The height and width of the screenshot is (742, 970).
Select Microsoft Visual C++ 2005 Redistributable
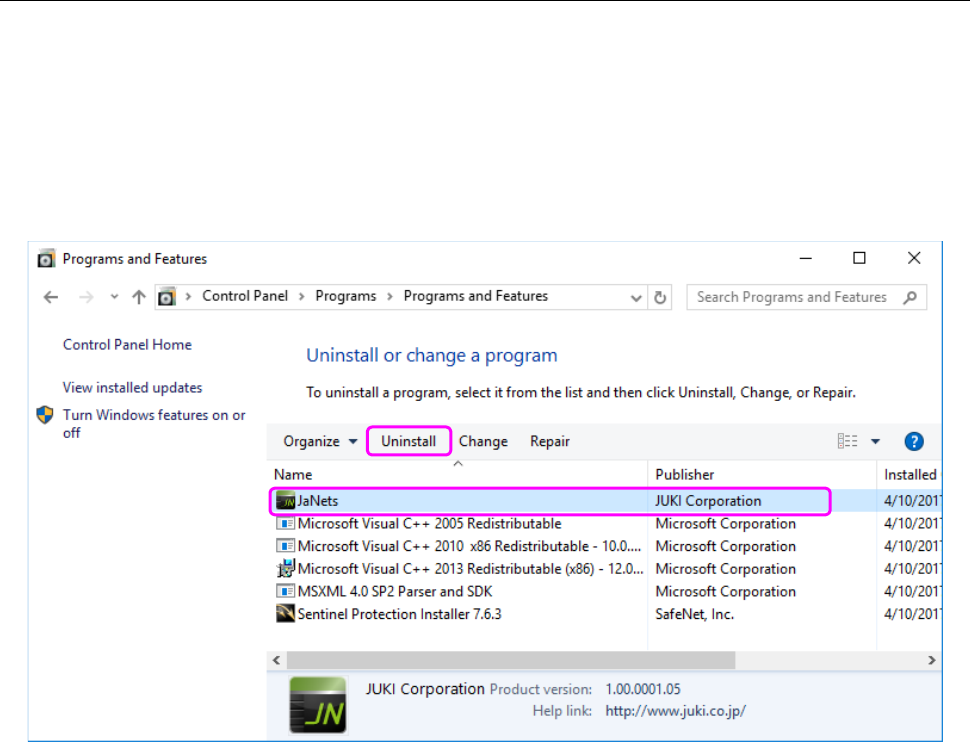[x=429, y=524]
